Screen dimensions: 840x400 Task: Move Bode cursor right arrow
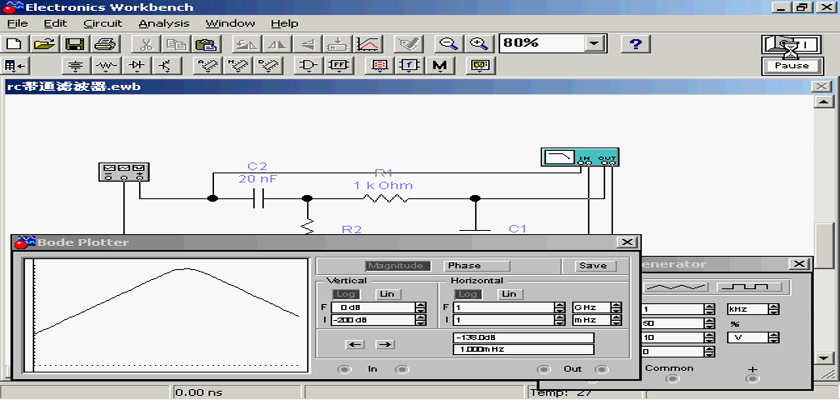(385, 344)
